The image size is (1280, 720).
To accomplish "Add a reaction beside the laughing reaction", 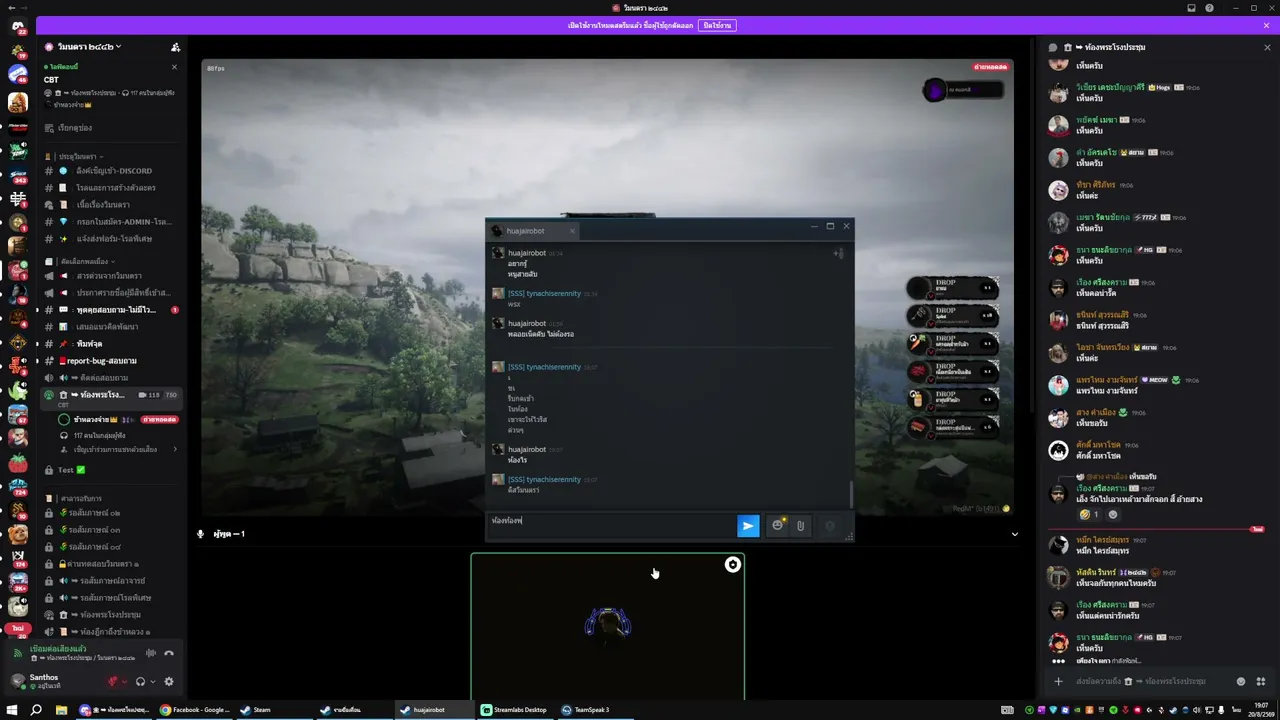I will pos(1113,514).
